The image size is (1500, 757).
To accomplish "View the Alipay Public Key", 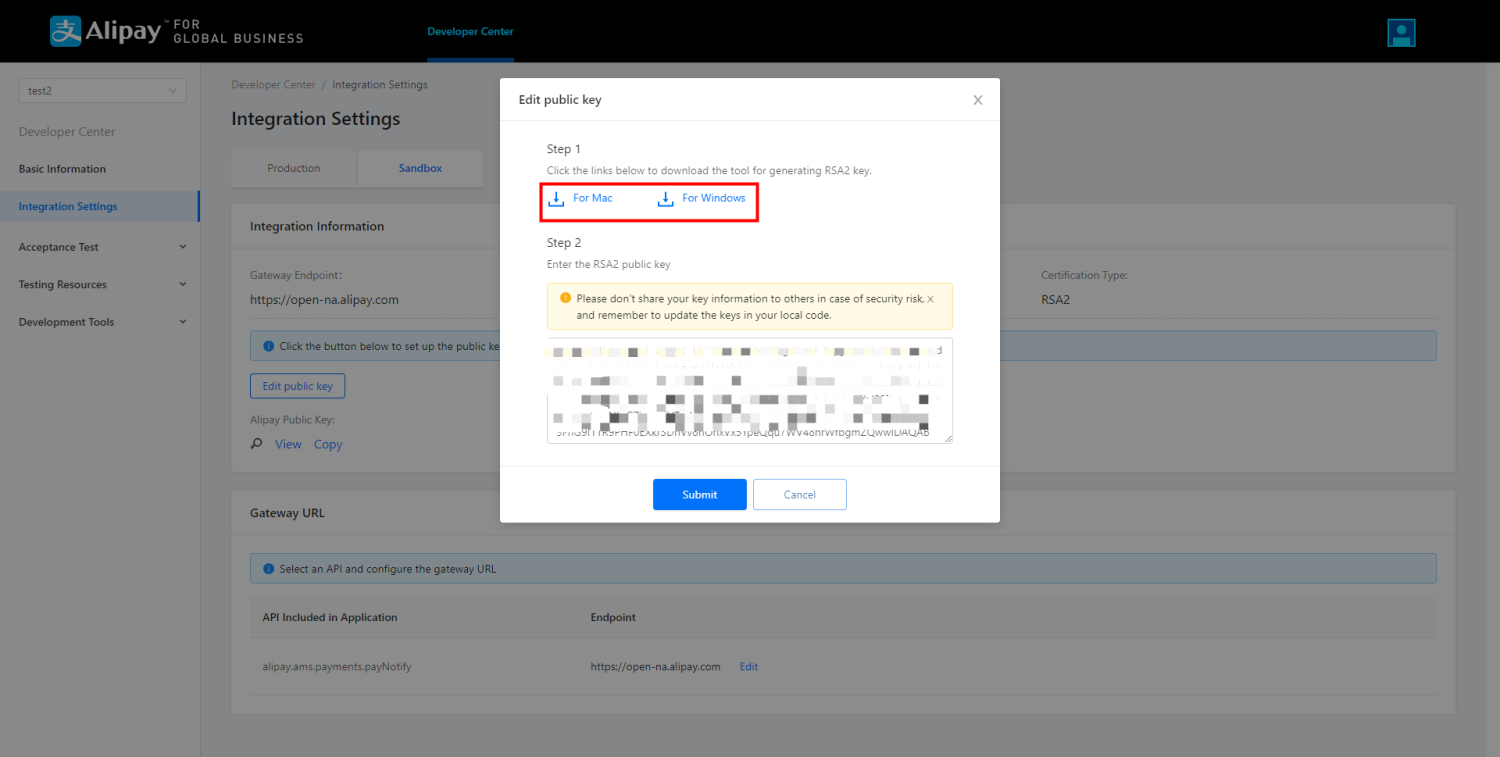I will [x=288, y=444].
